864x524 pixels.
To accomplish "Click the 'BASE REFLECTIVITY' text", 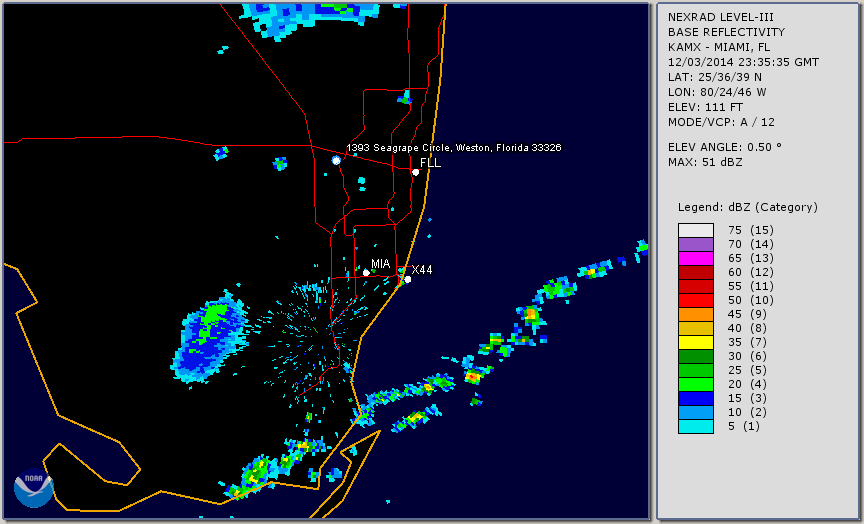I will (726, 32).
